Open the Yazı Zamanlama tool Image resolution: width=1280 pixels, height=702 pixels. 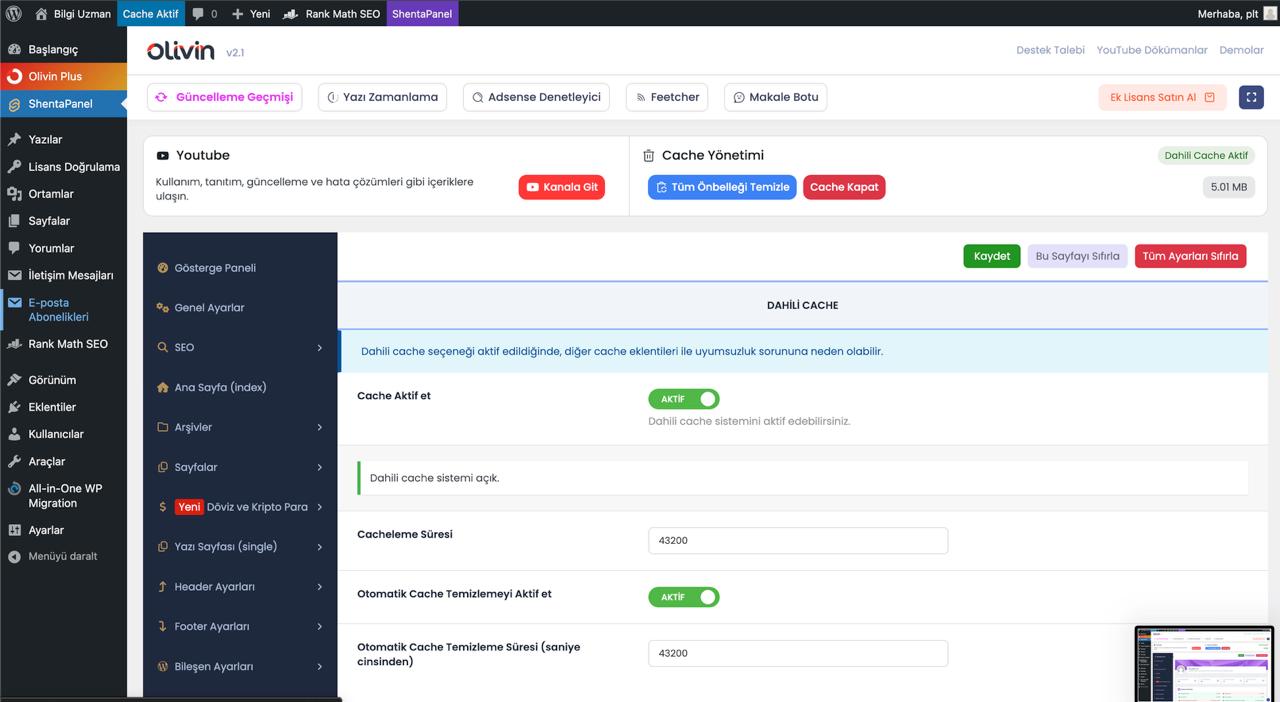tap(382, 97)
